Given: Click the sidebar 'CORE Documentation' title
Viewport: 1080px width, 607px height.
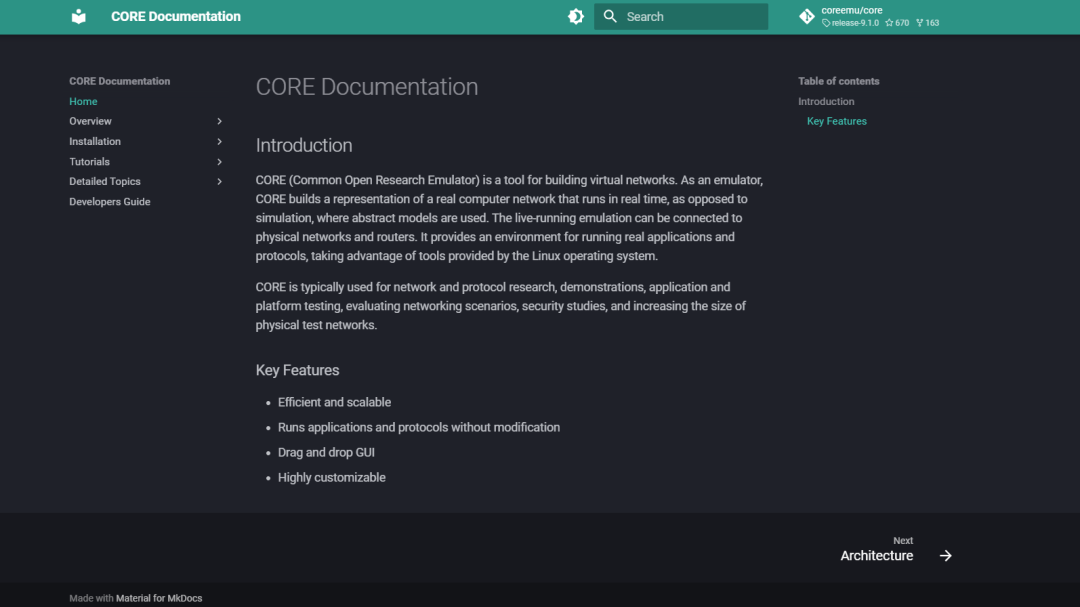Looking at the screenshot, I should [x=119, y=81].
